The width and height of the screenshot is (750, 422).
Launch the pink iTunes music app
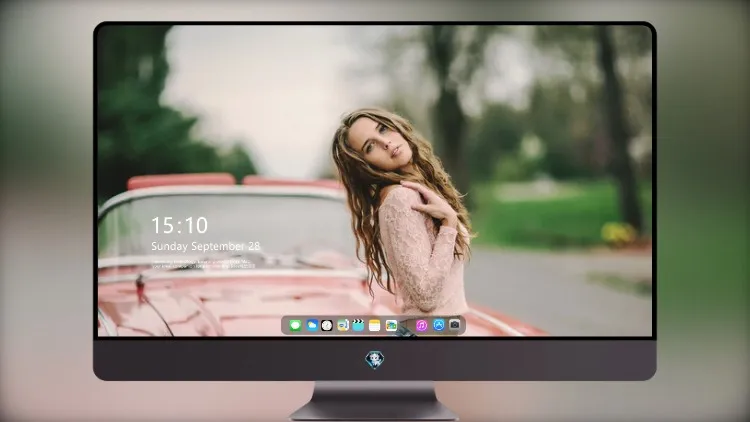(x=421, y=326)
